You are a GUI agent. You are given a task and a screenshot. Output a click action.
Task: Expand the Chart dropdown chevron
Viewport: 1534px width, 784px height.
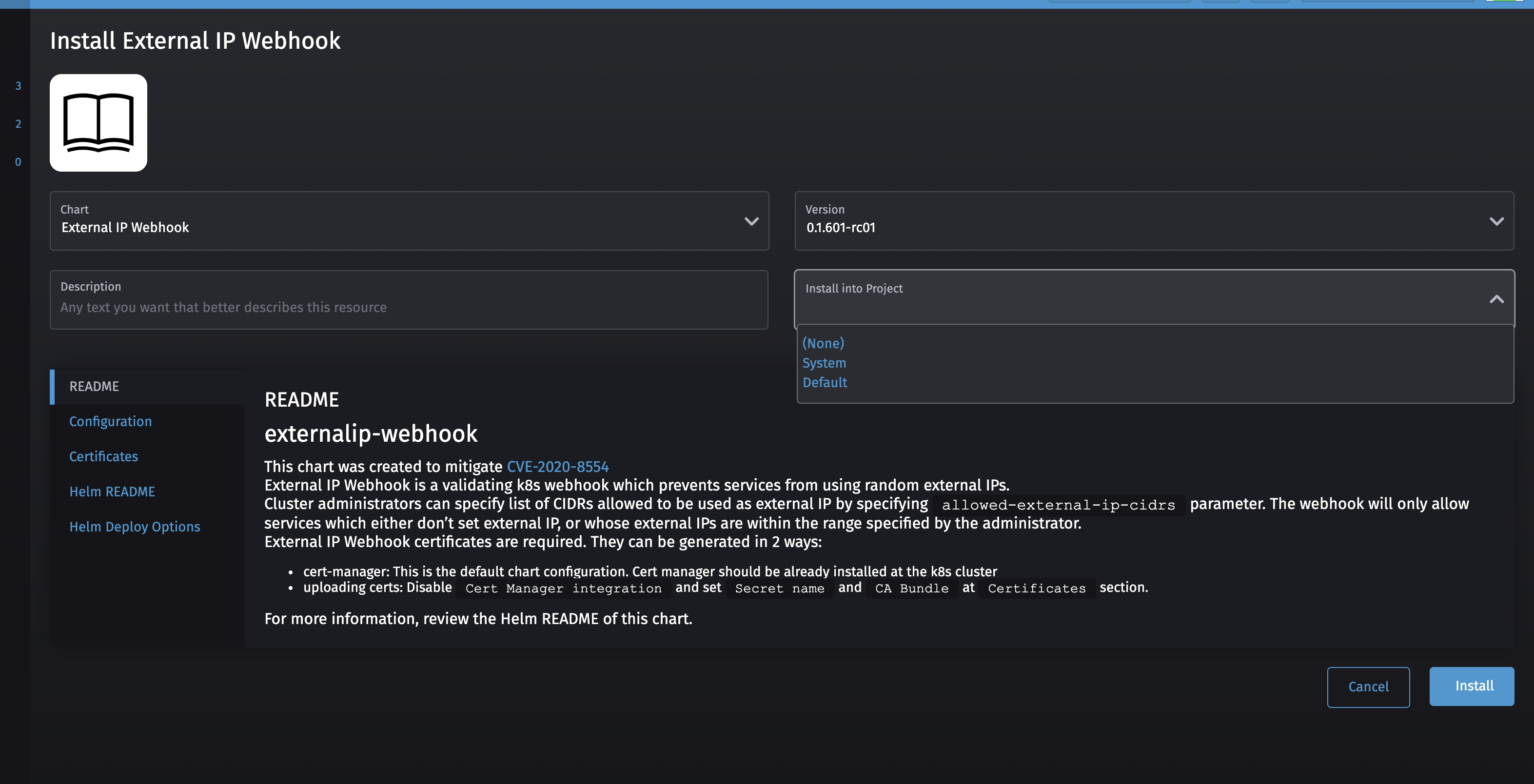(x=751, y=221)
